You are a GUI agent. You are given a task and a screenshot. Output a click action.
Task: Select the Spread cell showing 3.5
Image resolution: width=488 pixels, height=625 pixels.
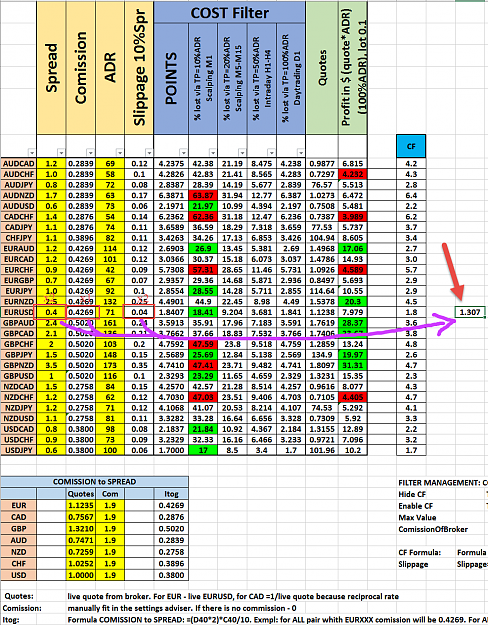point(51,366)
